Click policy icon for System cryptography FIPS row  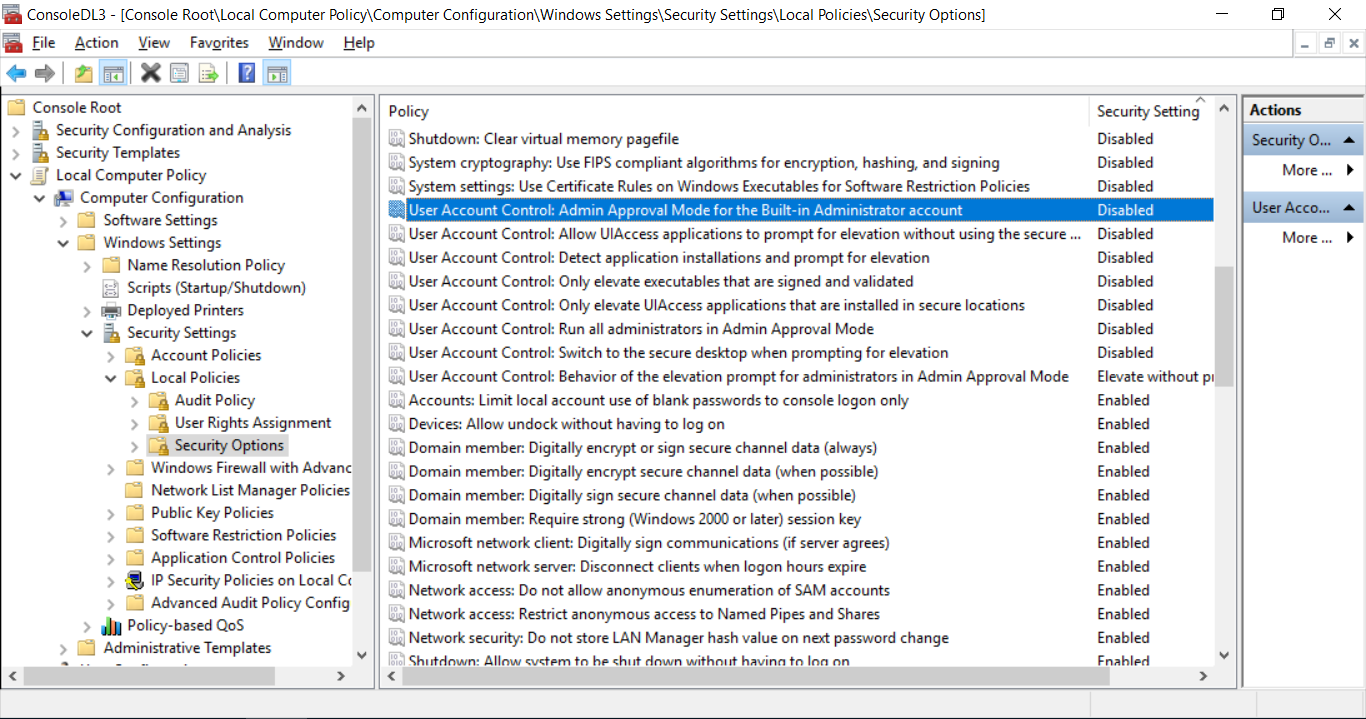tap(397, 162)
